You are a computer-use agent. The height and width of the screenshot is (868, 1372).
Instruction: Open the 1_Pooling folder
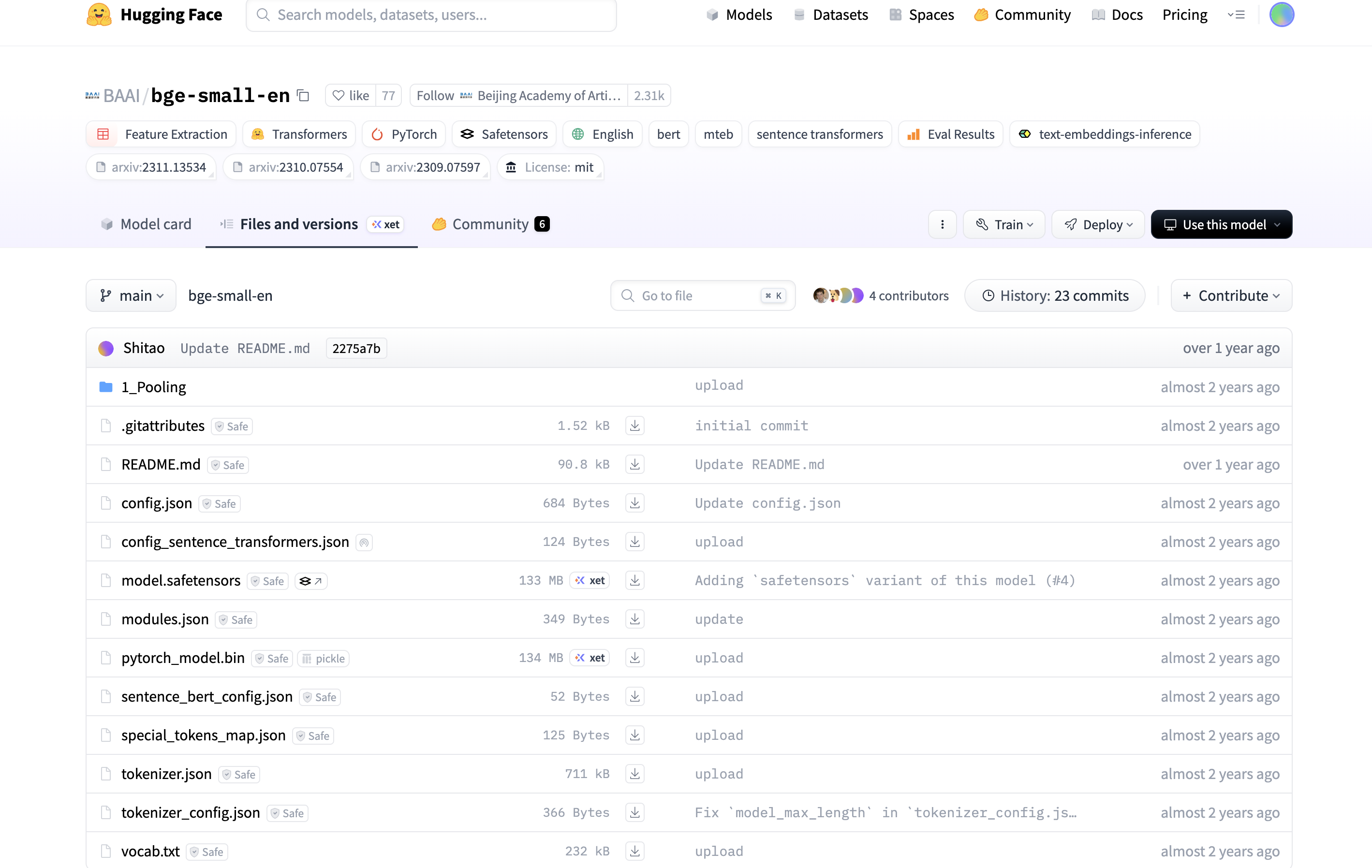coord(153,387)
